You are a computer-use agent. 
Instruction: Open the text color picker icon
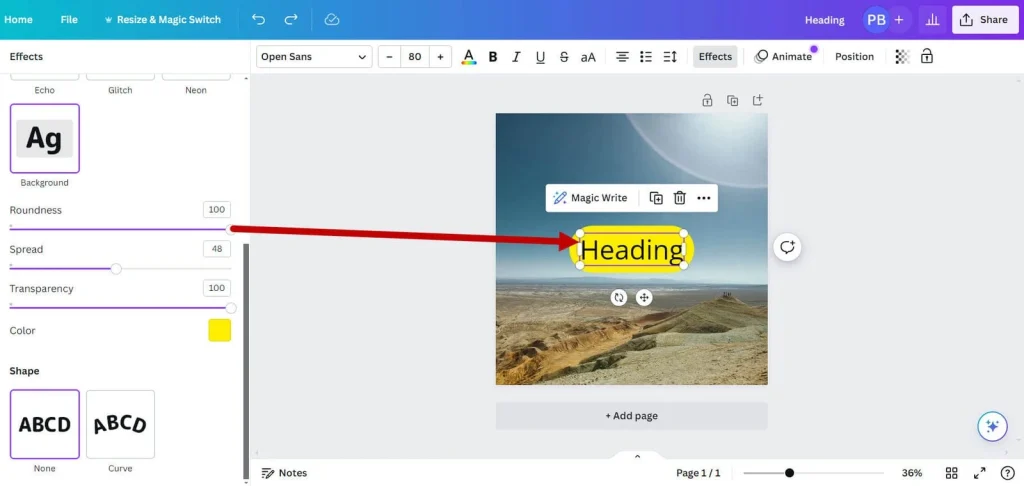pos(469,57)
